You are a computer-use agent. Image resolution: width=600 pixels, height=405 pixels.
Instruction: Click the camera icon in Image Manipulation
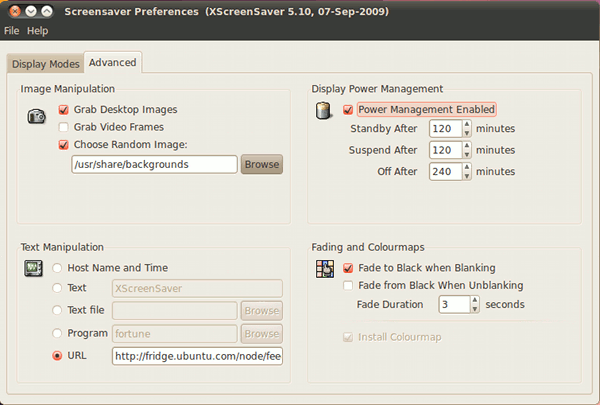click(x=36, y=117)
